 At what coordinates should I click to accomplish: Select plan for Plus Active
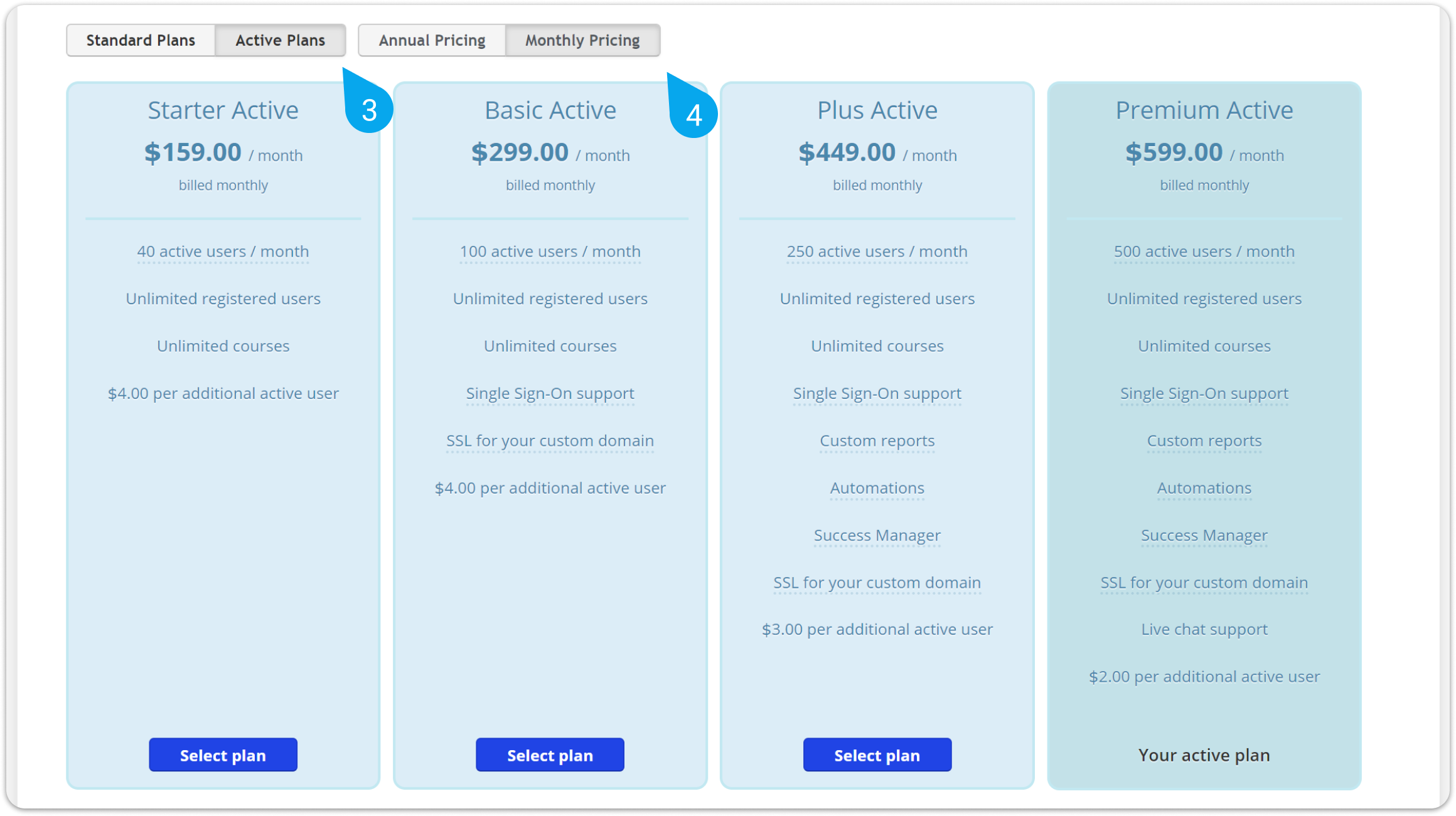point(877,755)
